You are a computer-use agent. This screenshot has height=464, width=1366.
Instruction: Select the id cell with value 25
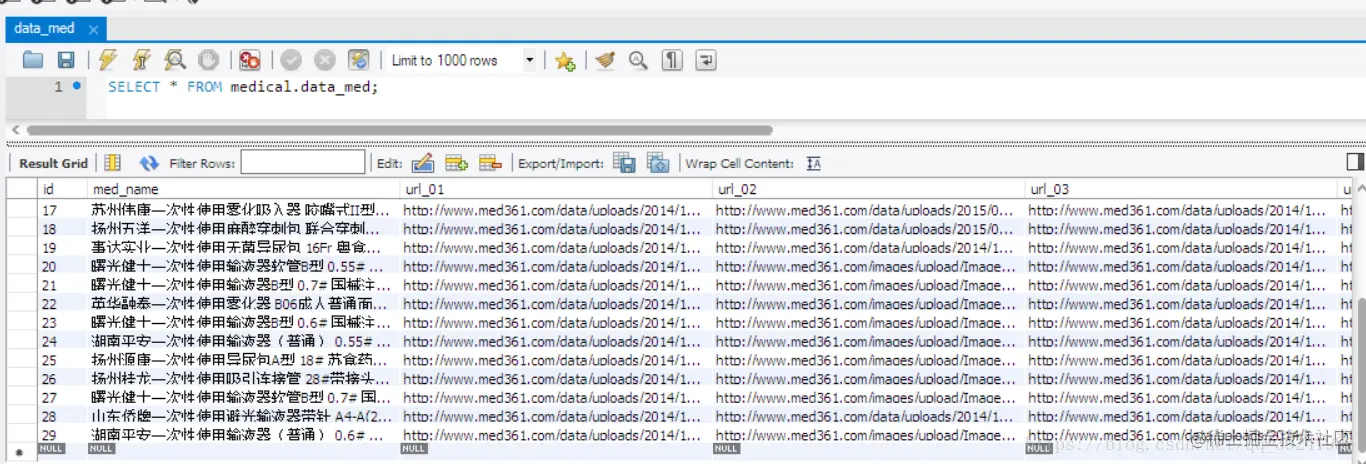(x=62, y=360)
